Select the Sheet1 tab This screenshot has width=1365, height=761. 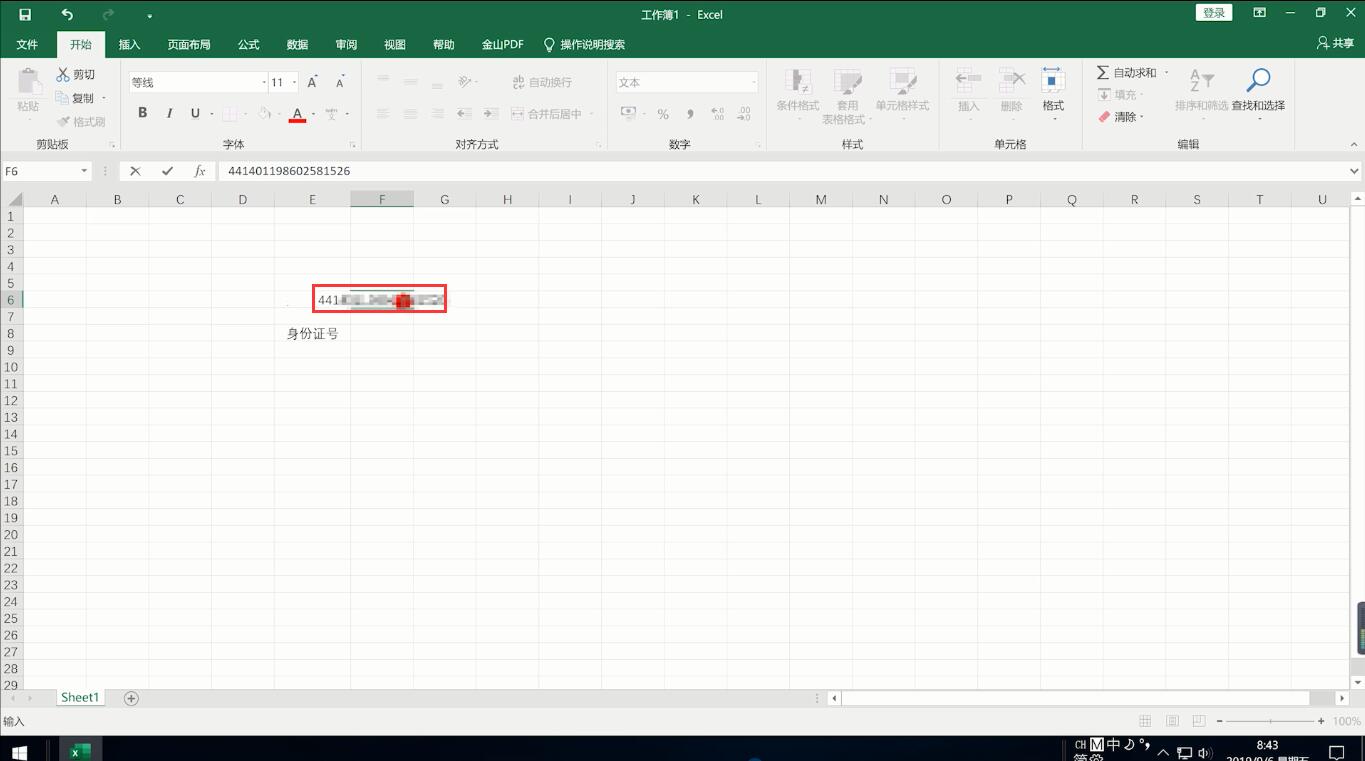pyautogui.click(x=80, y=697)
